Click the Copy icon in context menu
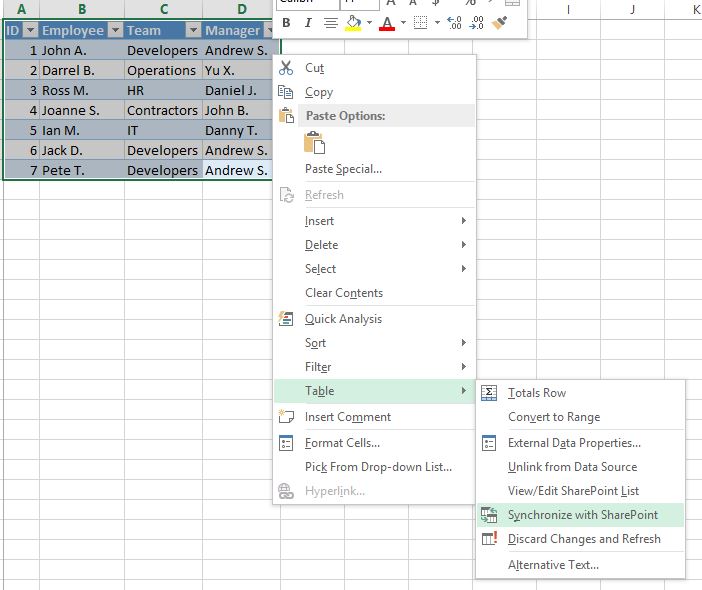Viewport: 702px width, 590px height. (286, 92)
